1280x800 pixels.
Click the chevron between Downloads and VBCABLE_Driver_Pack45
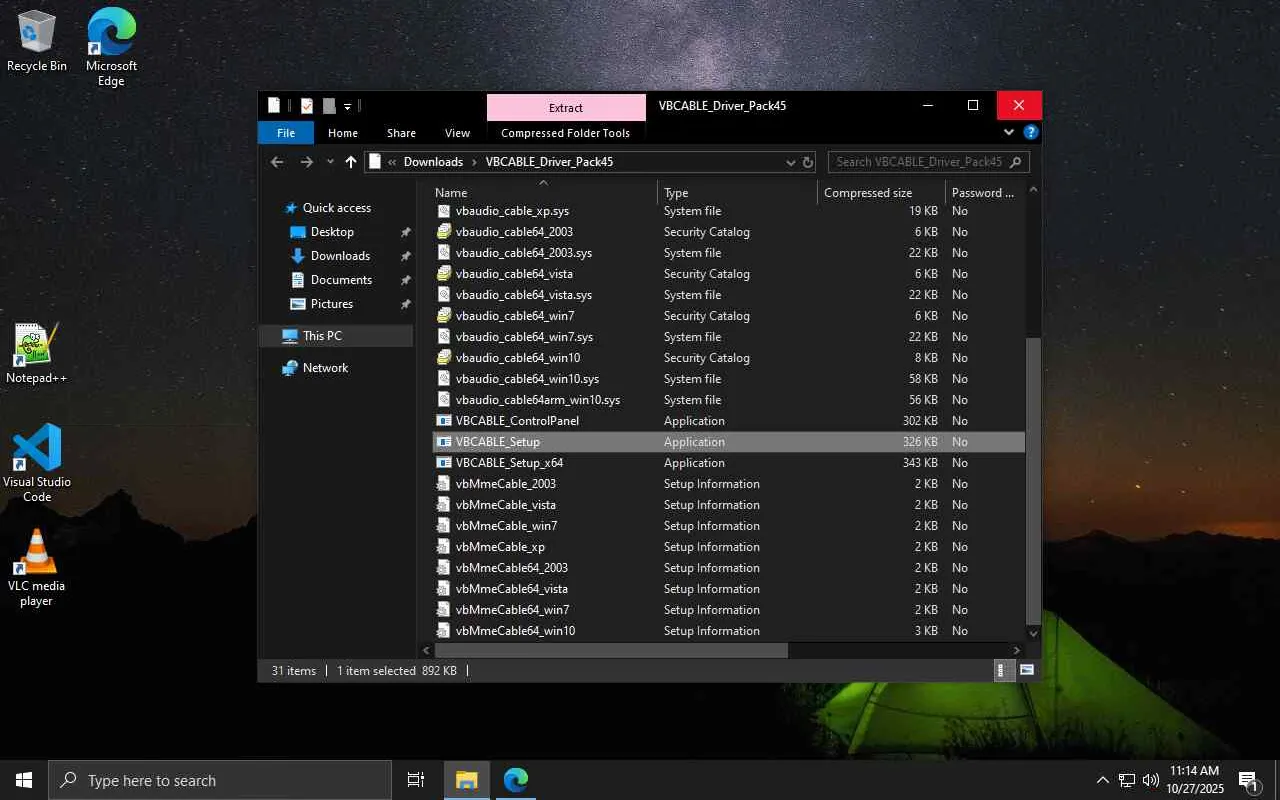click(475, 162)
